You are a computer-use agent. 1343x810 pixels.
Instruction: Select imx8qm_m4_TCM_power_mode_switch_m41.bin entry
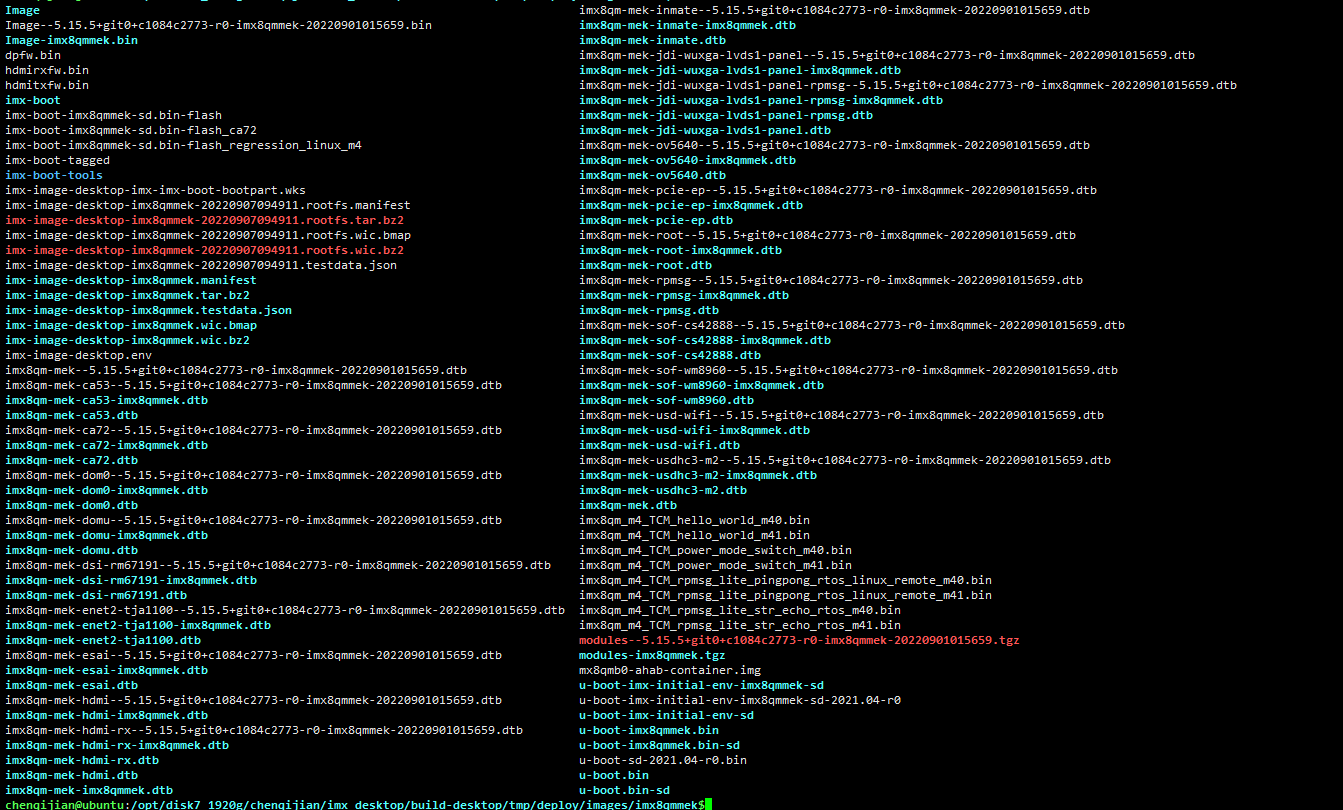[716, 565]
